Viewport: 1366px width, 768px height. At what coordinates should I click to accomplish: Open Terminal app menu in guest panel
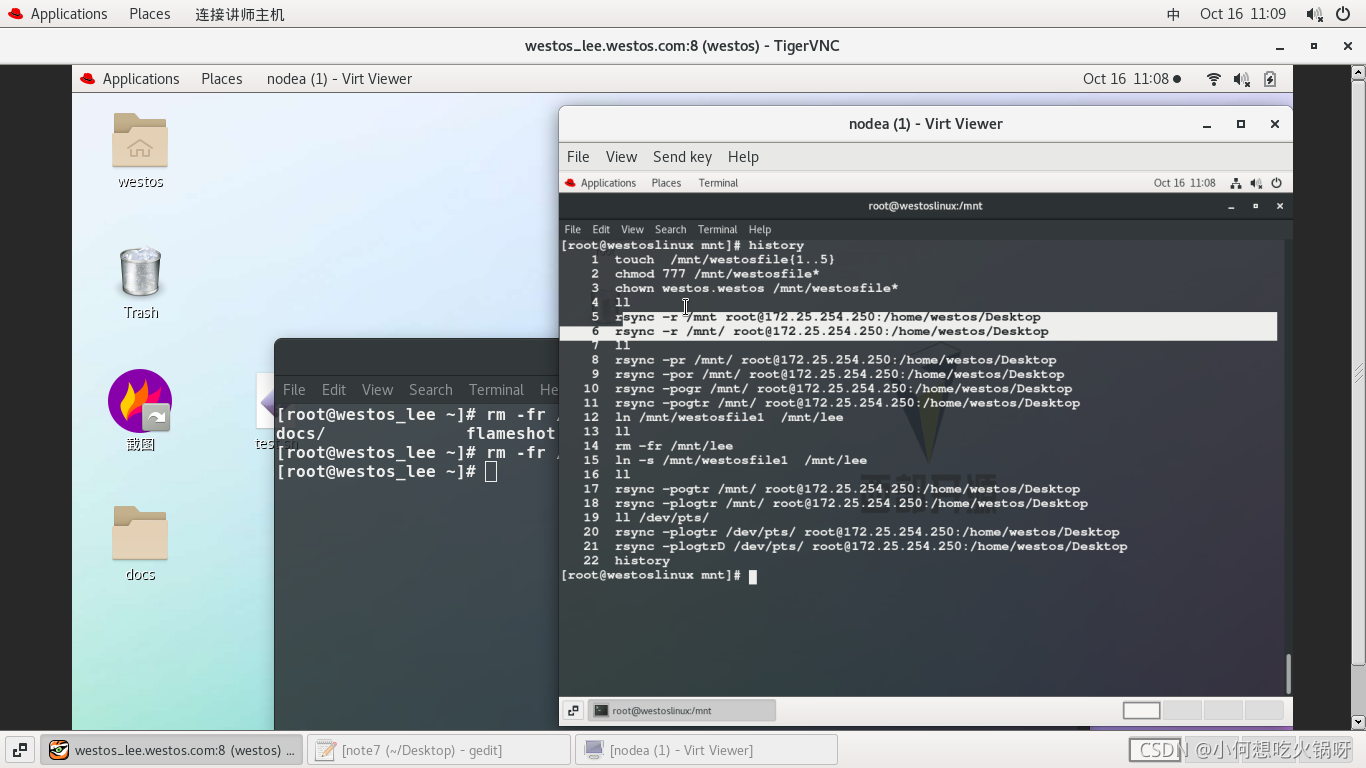pyautogui.click(x=718, y=183)
